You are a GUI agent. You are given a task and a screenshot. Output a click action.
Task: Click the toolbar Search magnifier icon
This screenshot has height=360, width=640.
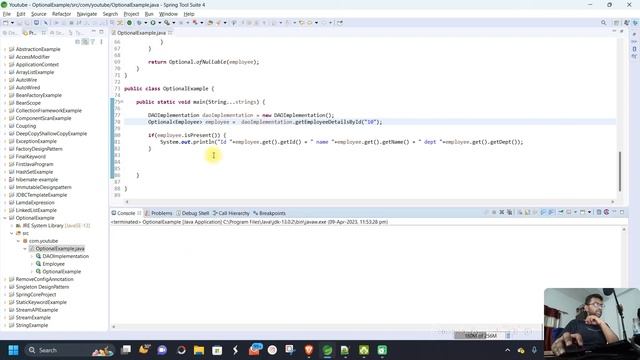[x=603, y=23]
